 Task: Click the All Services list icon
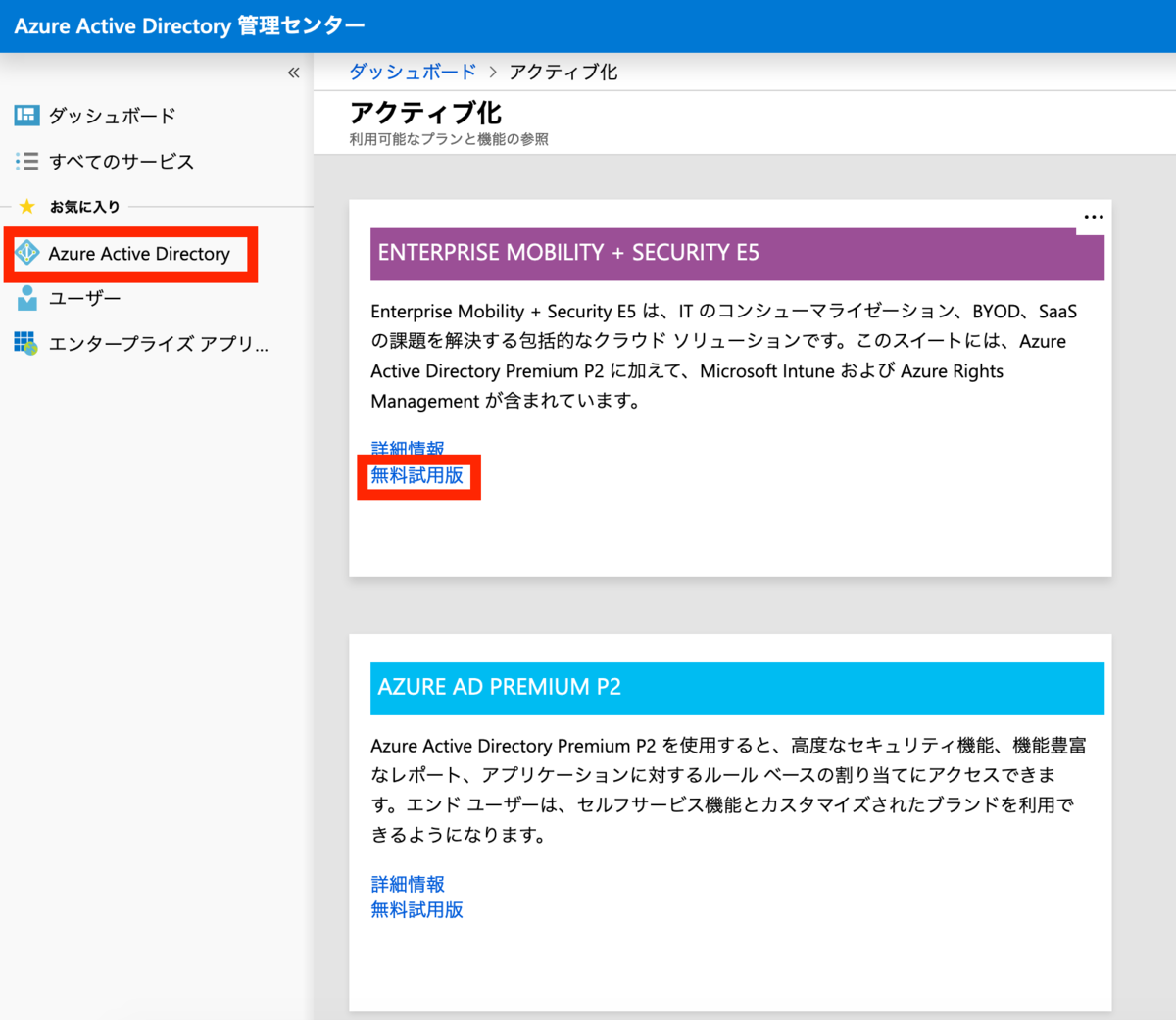pos(26,161)
